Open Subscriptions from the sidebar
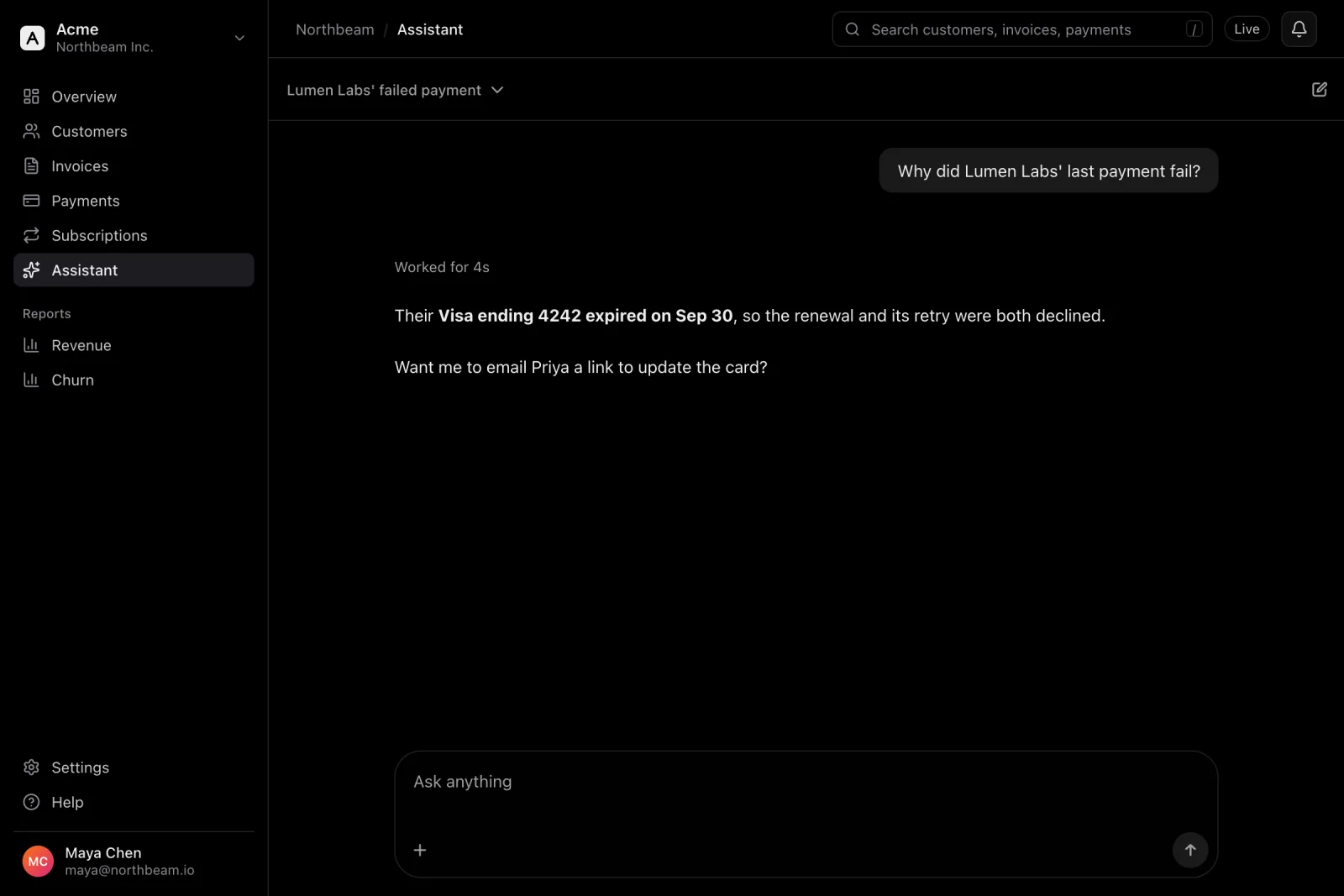The height and width of the screenshot is (896, 1344). click(134, 235)
